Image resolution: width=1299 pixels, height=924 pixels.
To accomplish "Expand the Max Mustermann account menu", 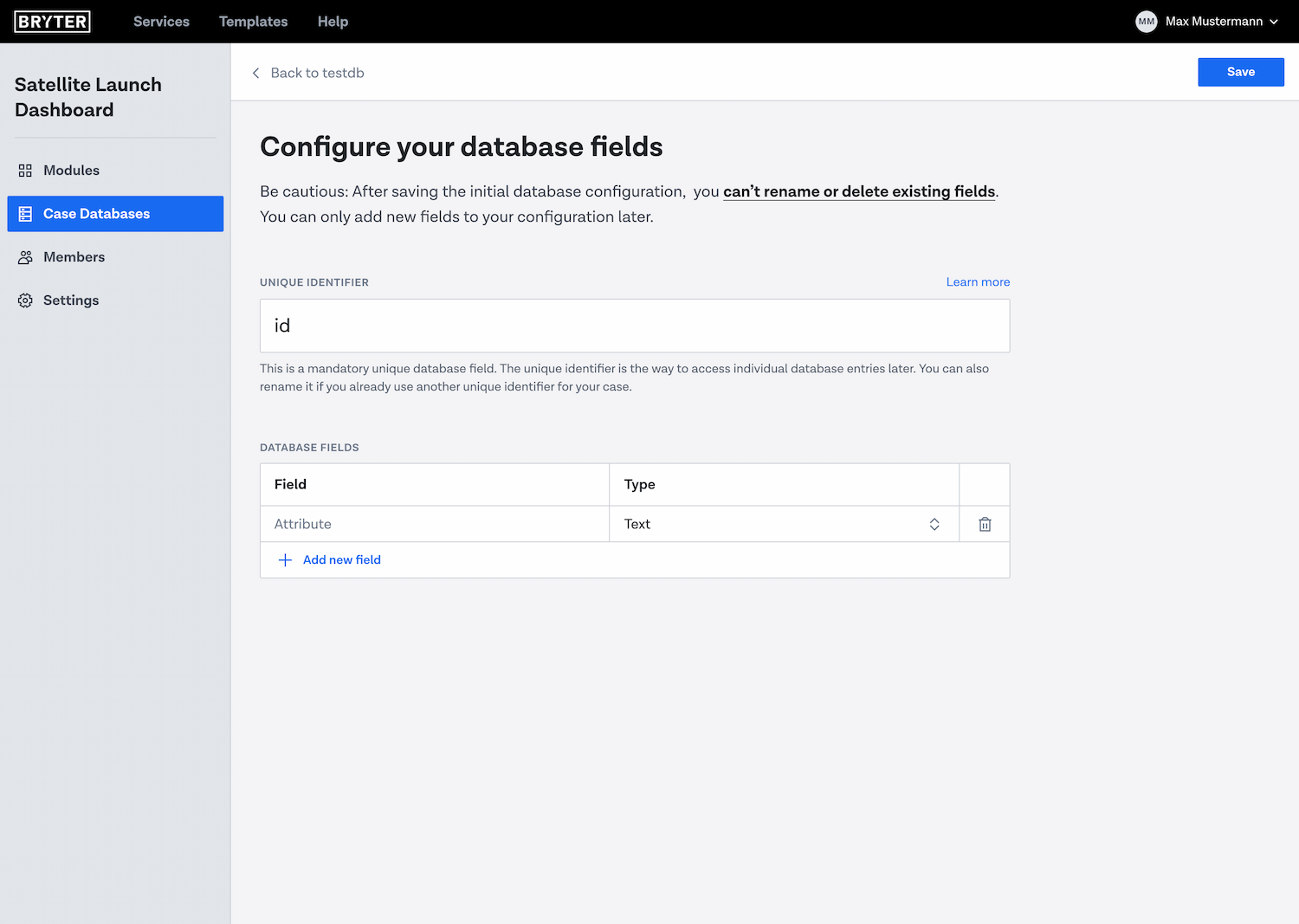I will tap(1274, 22).
